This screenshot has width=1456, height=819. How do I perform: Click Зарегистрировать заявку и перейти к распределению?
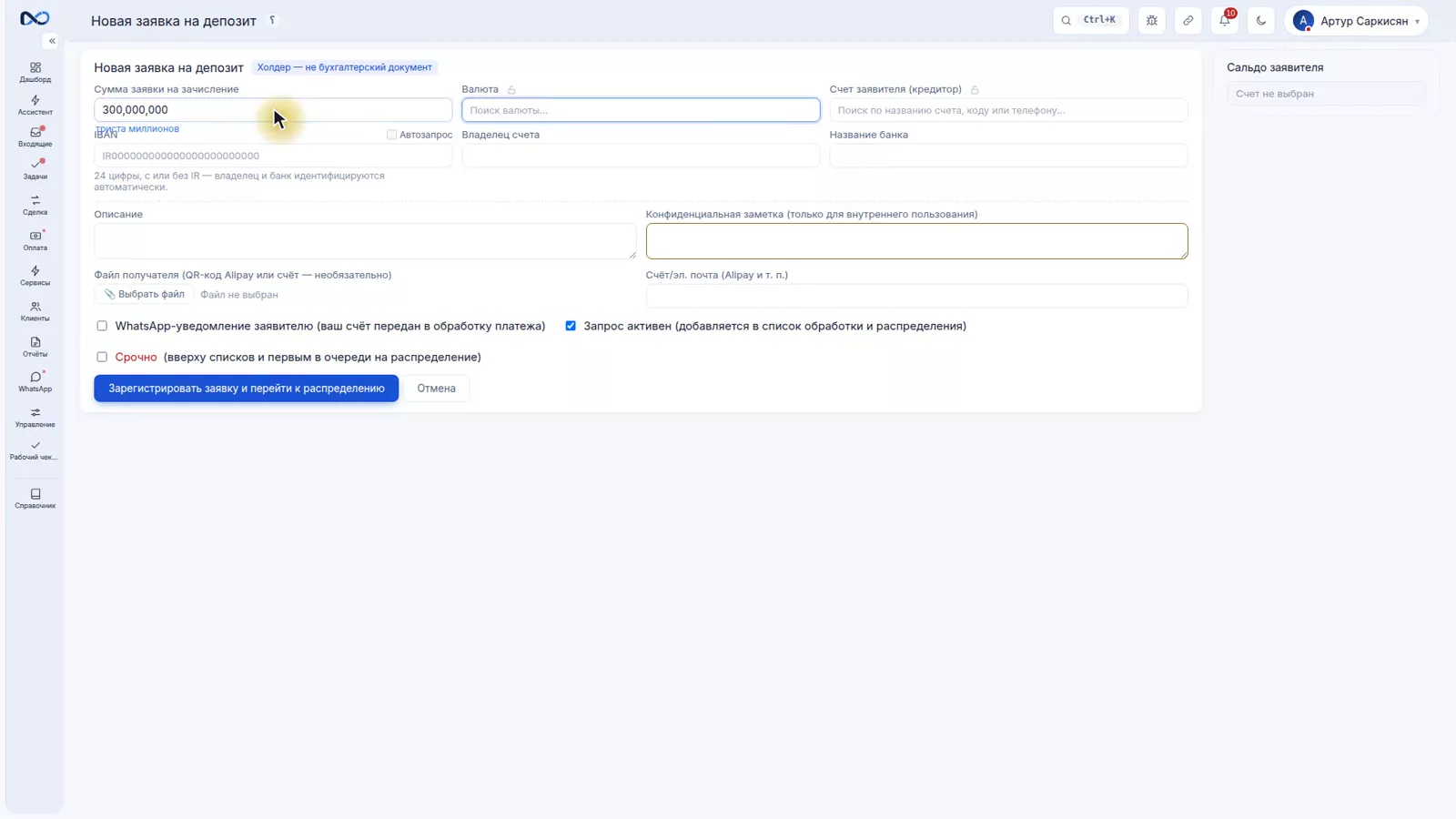[x=247, y=389]
